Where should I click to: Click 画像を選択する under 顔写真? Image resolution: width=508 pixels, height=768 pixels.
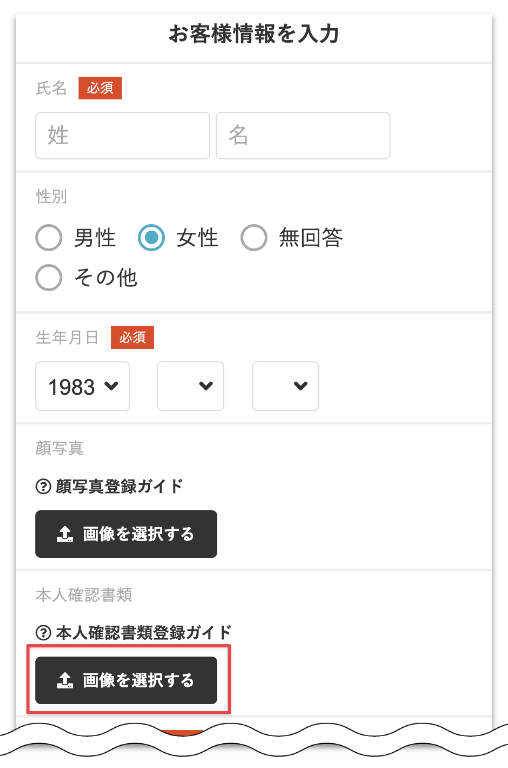click(126, 534)
